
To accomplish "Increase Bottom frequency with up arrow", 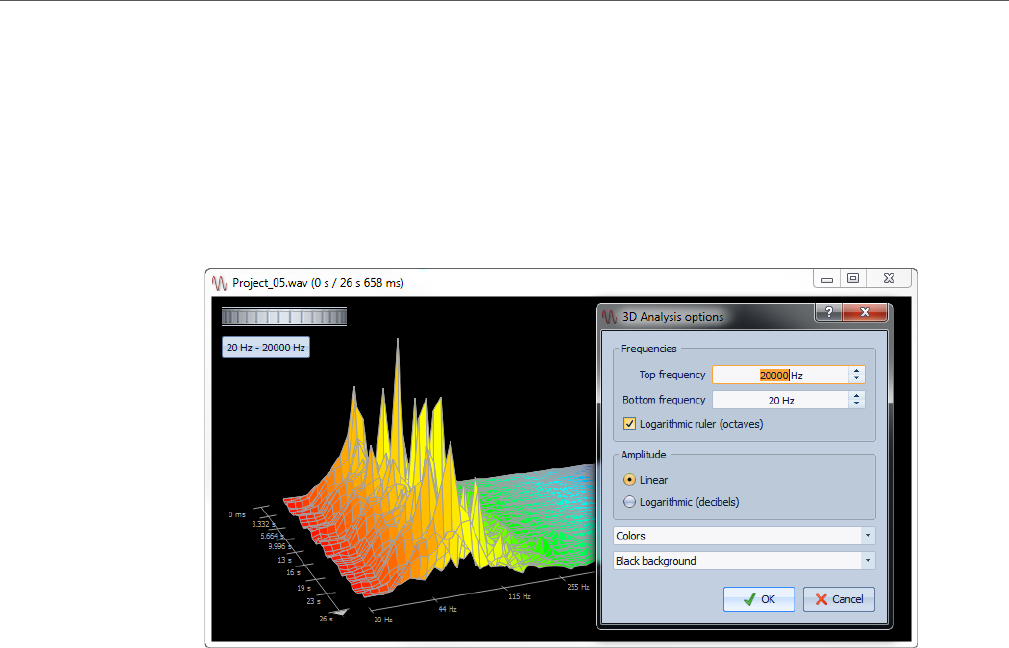I will (x=856, y=396).
